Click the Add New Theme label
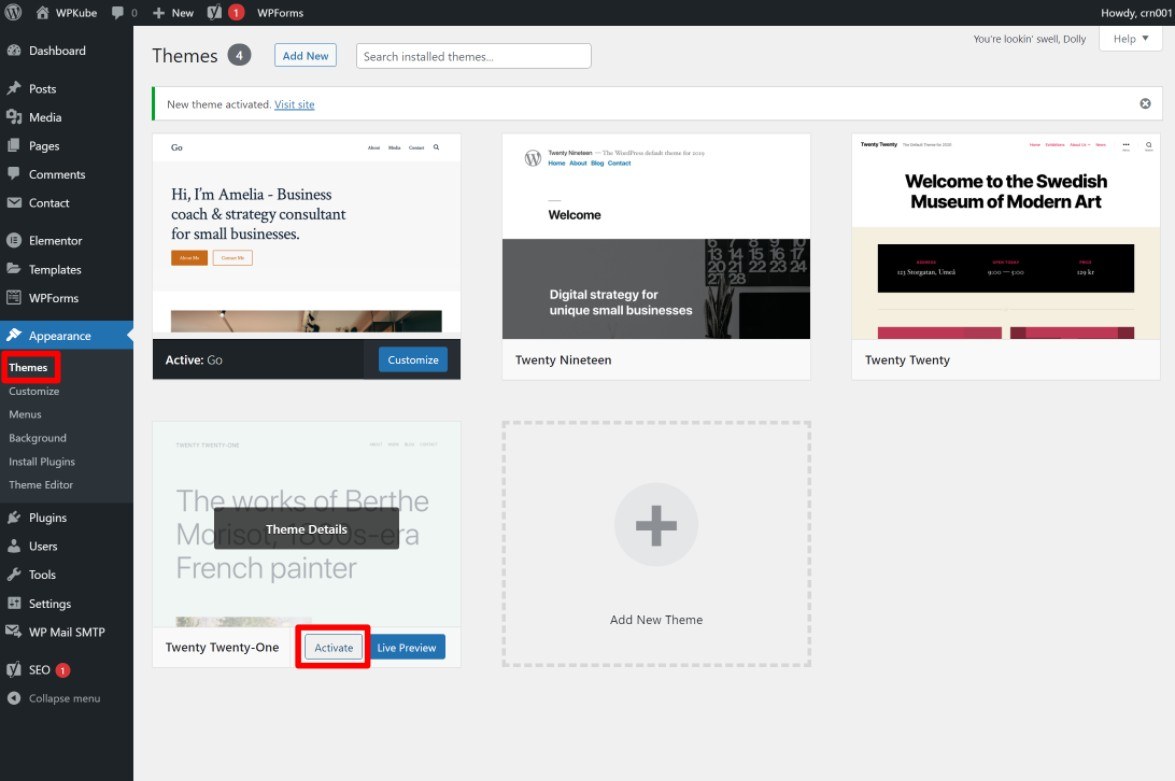1175x781 pixels. click(x=656, y=620)
